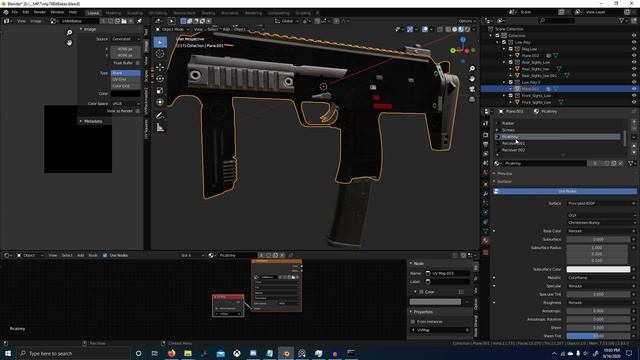The height and width of the screenshot is (360, 640).
Task: Open the Window menu
Action: (57, 12)
